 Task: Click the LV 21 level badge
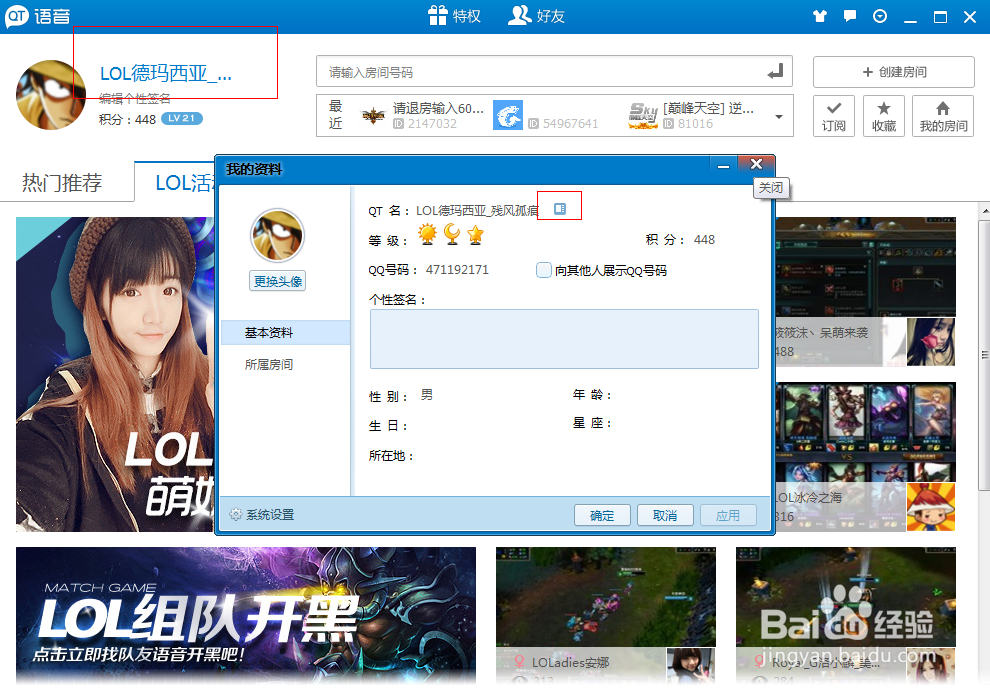click(x=182, y=118)
